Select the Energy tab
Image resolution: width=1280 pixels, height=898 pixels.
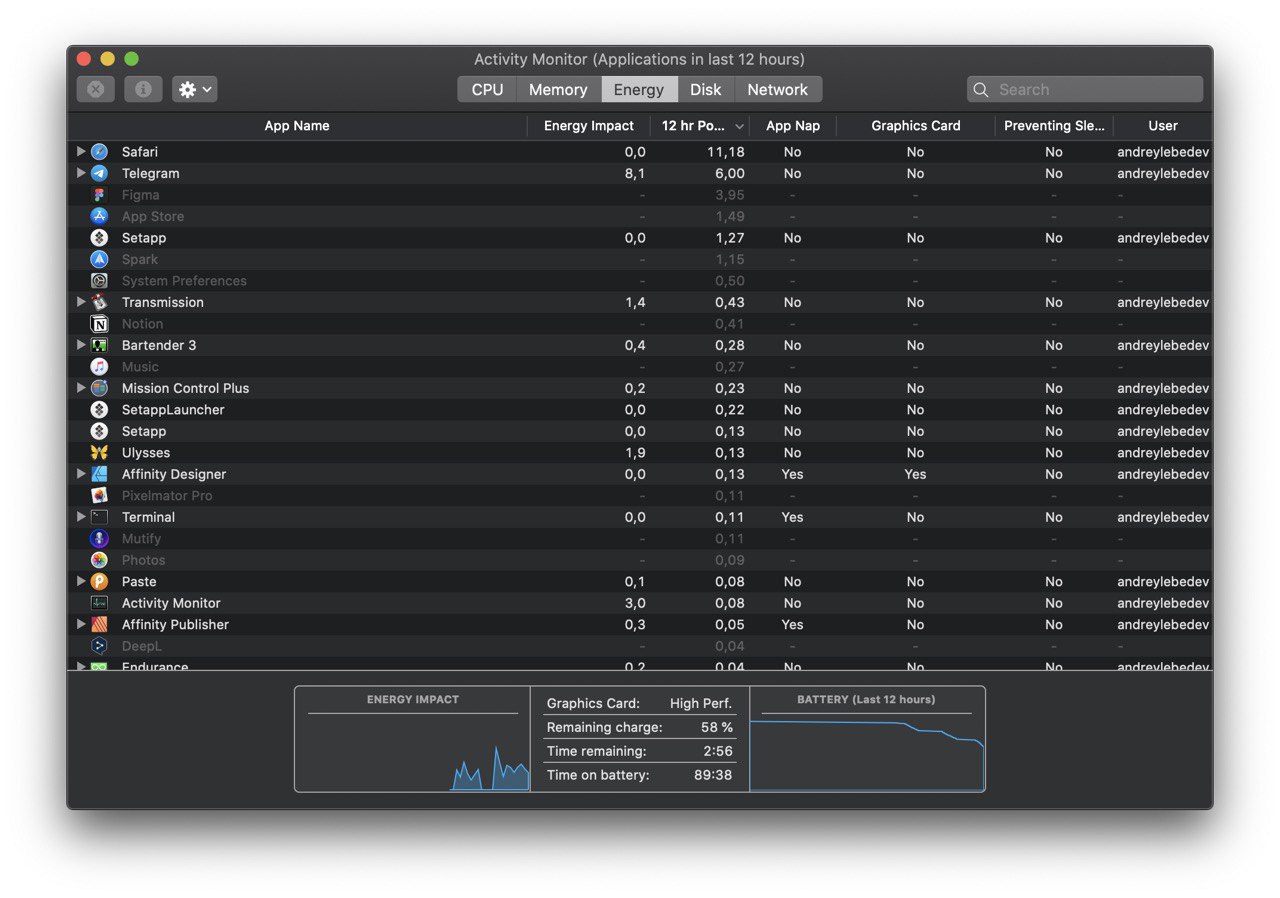coord(639,89)
